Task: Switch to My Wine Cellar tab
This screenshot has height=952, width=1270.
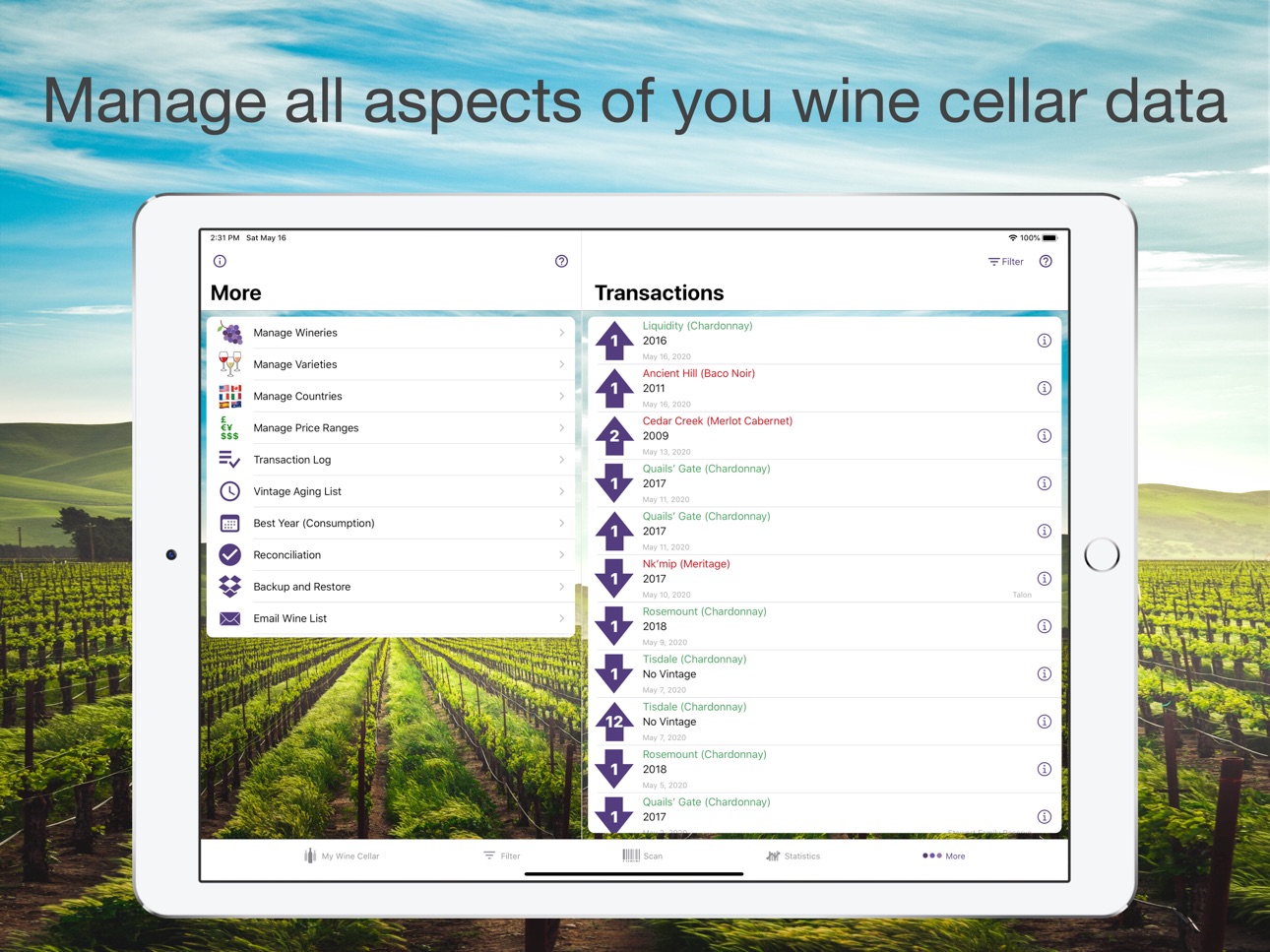Action: (342, 856)
